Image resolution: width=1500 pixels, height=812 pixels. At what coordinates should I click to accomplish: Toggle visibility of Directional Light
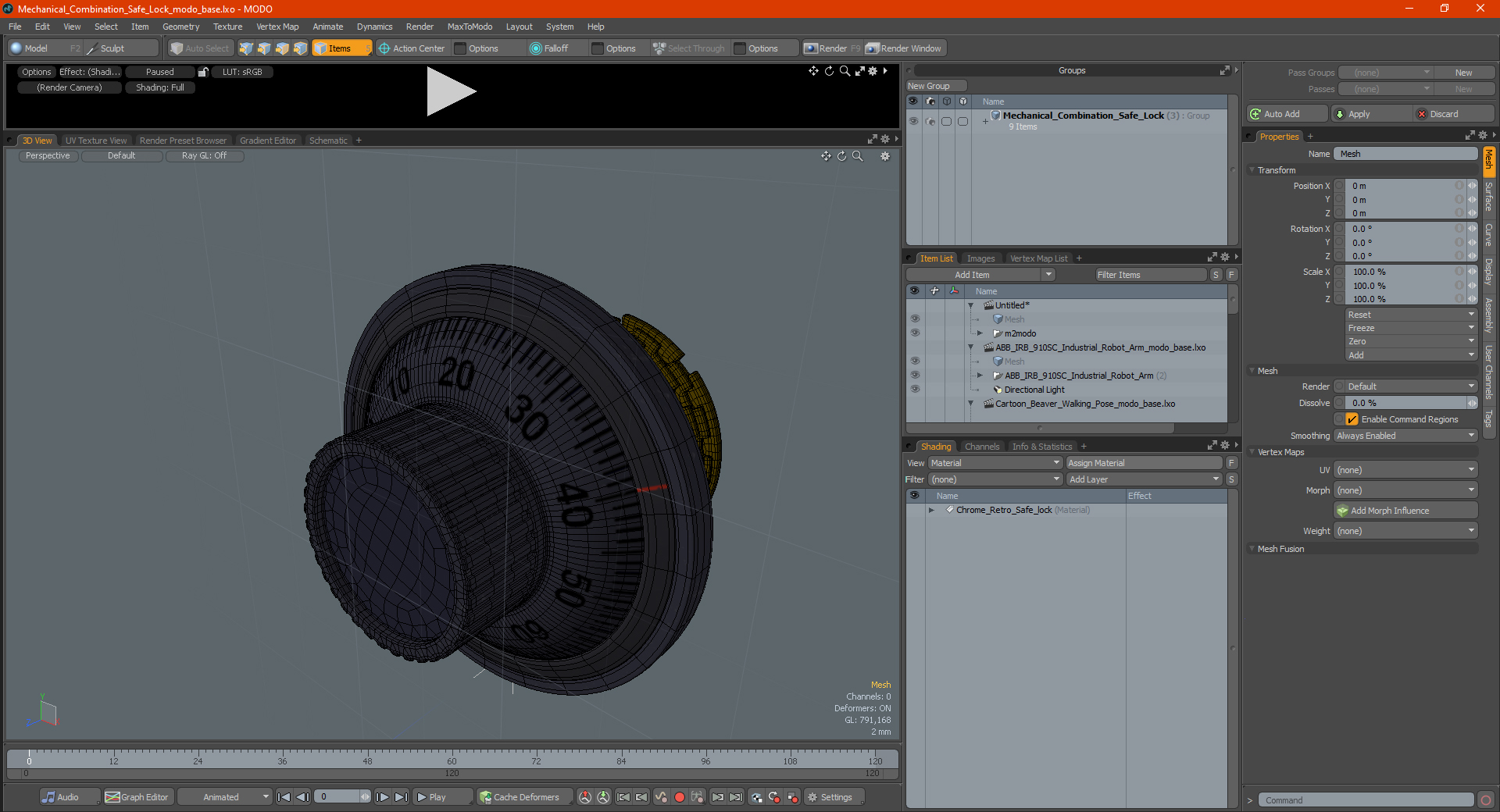(915, 390)
